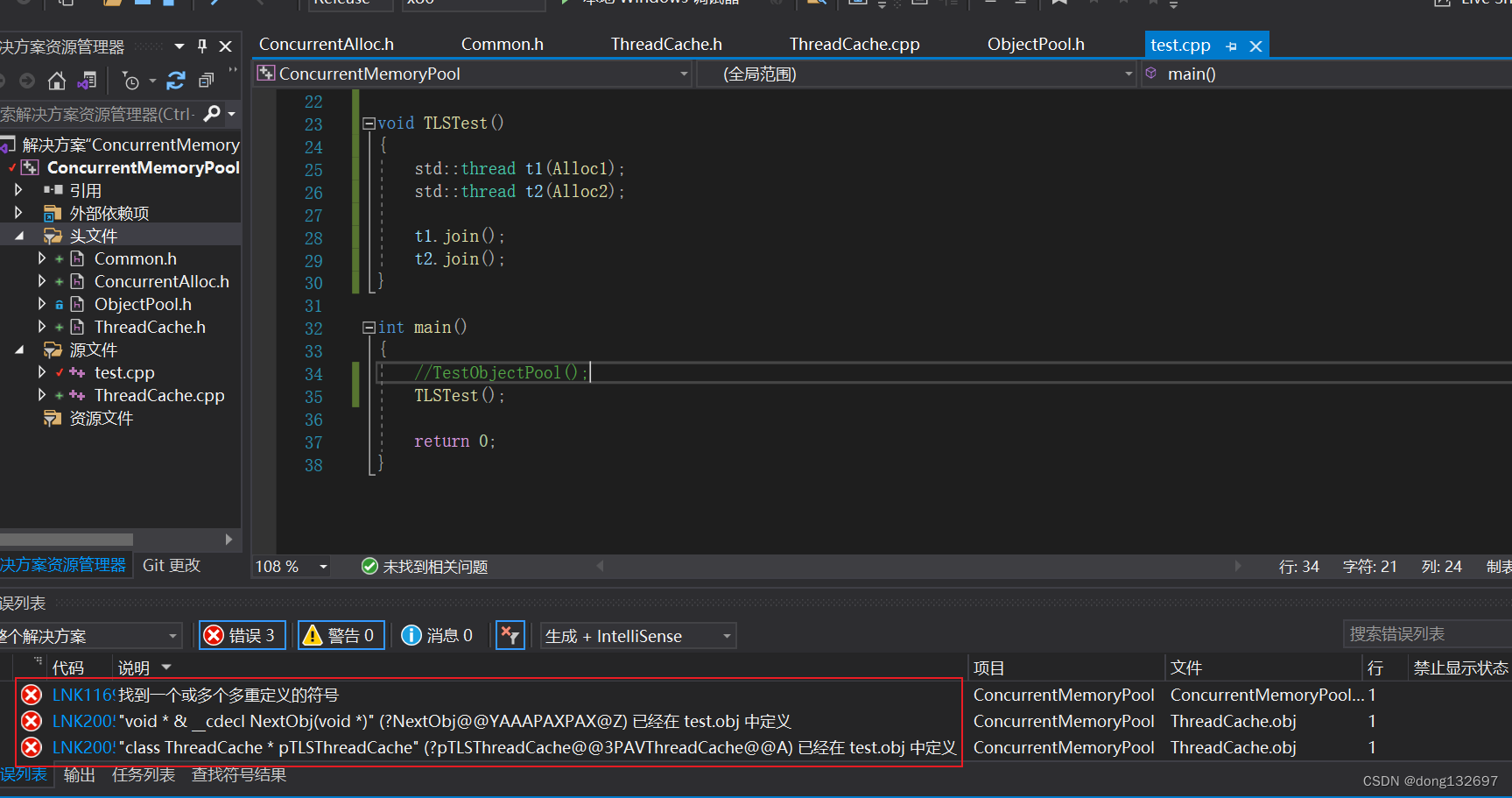1512x798 pixels.
Task: Toggle the 错误 3 errors filter
Action: pyautogui.click(x=242, y=635)
